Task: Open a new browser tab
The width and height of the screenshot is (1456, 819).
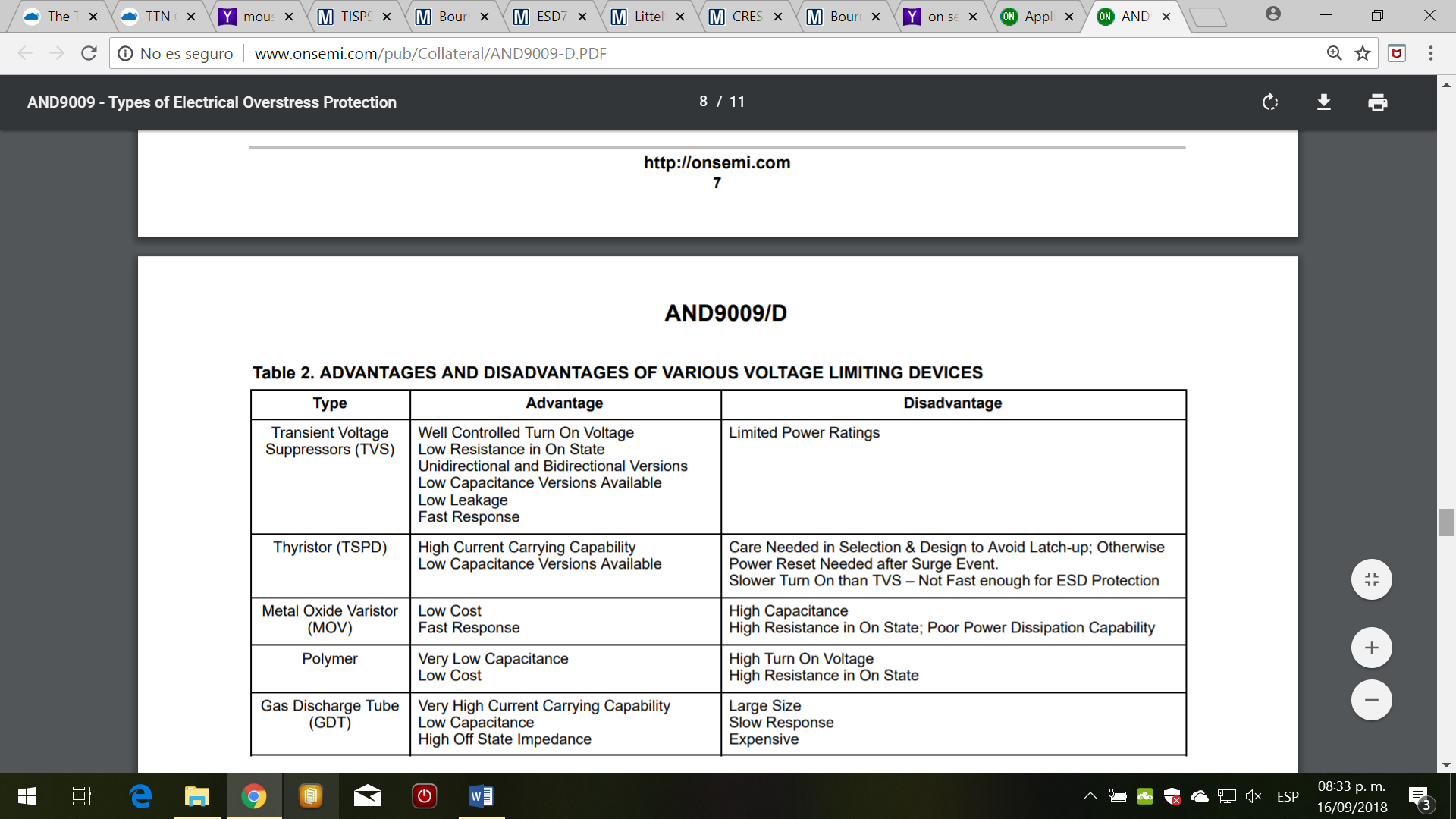Action: click(1209, 17)
